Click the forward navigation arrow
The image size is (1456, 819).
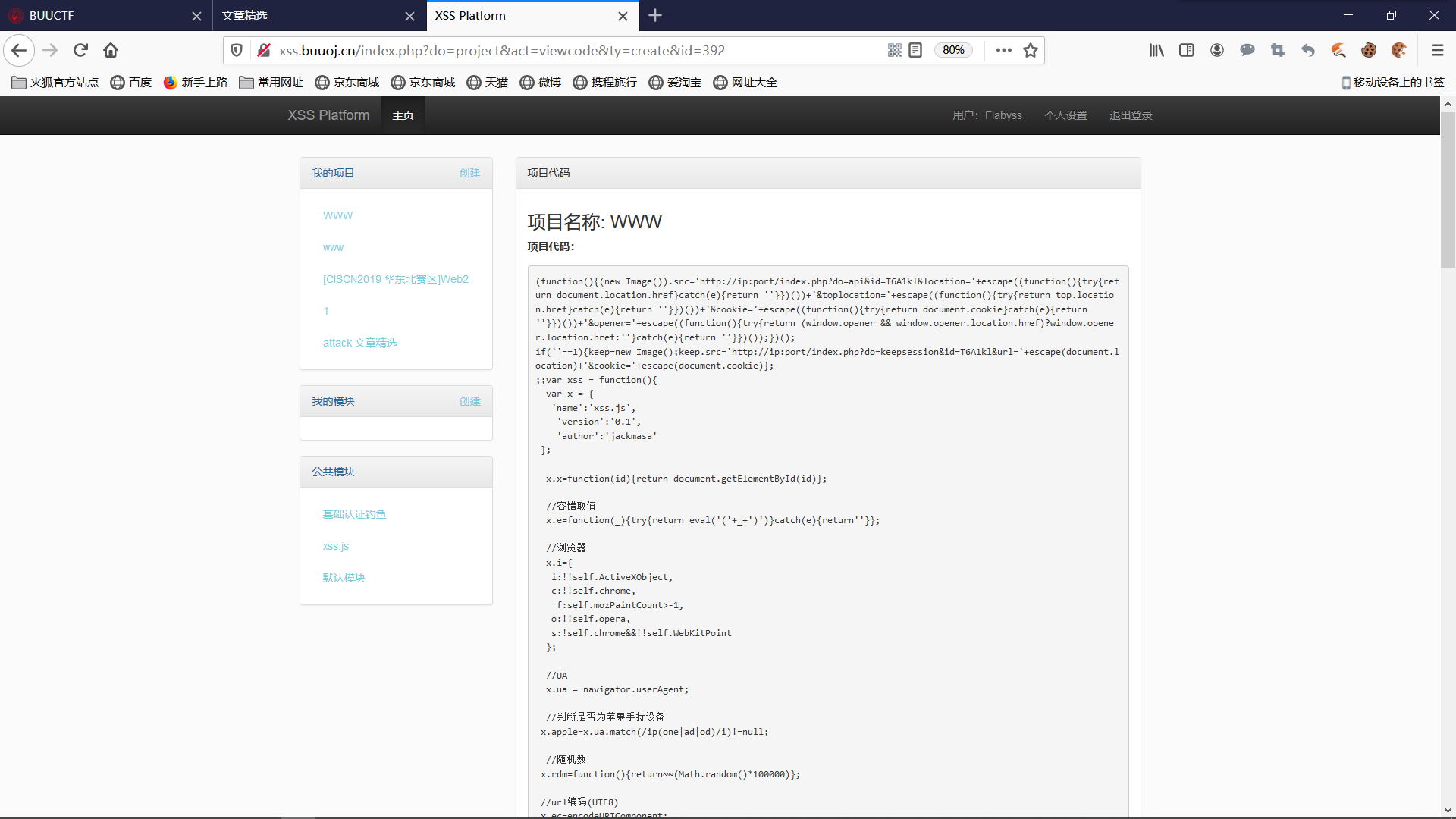tap(50, 50)
